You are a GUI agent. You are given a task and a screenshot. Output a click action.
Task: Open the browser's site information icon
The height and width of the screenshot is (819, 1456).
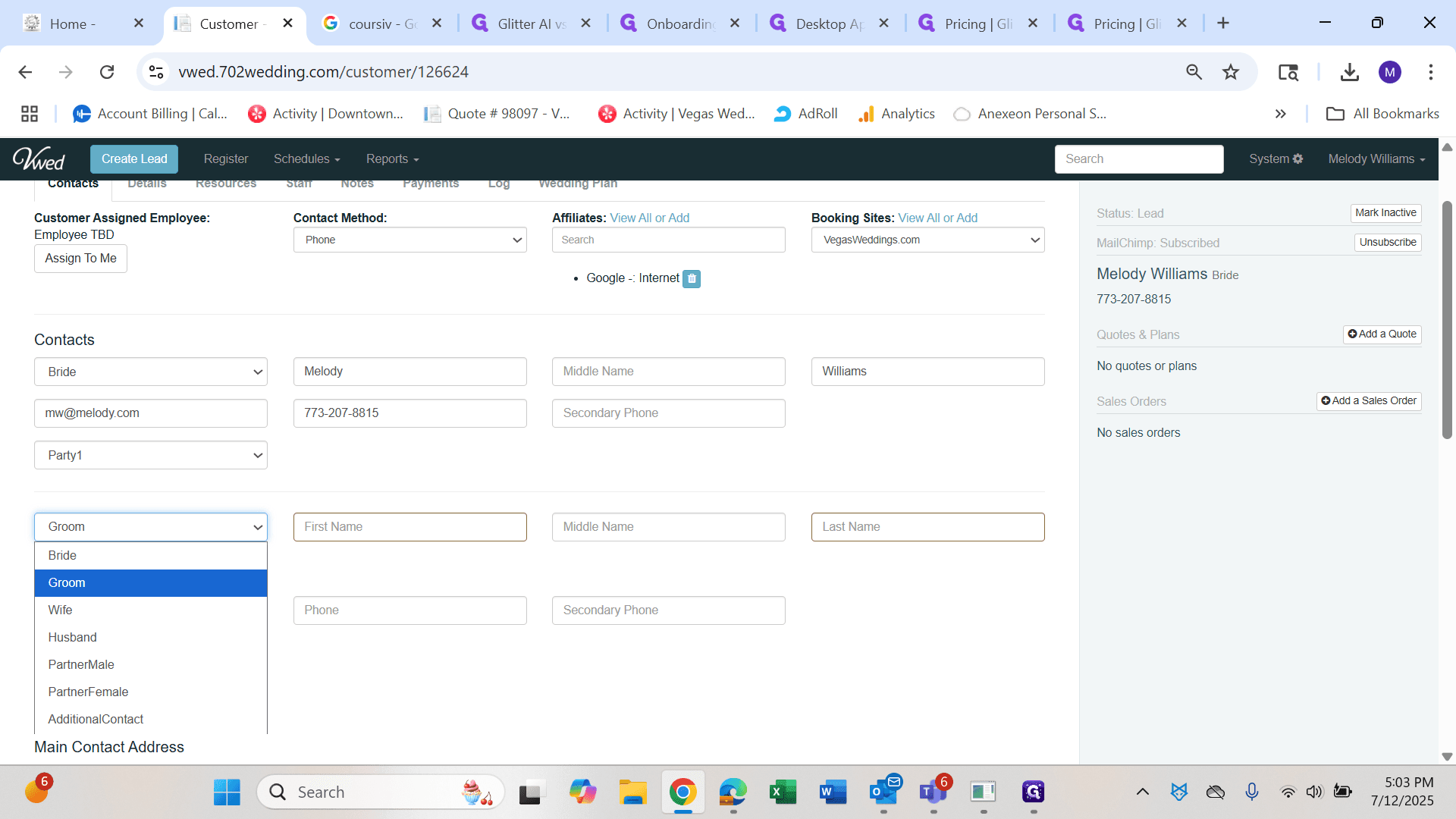click(156, 72)
